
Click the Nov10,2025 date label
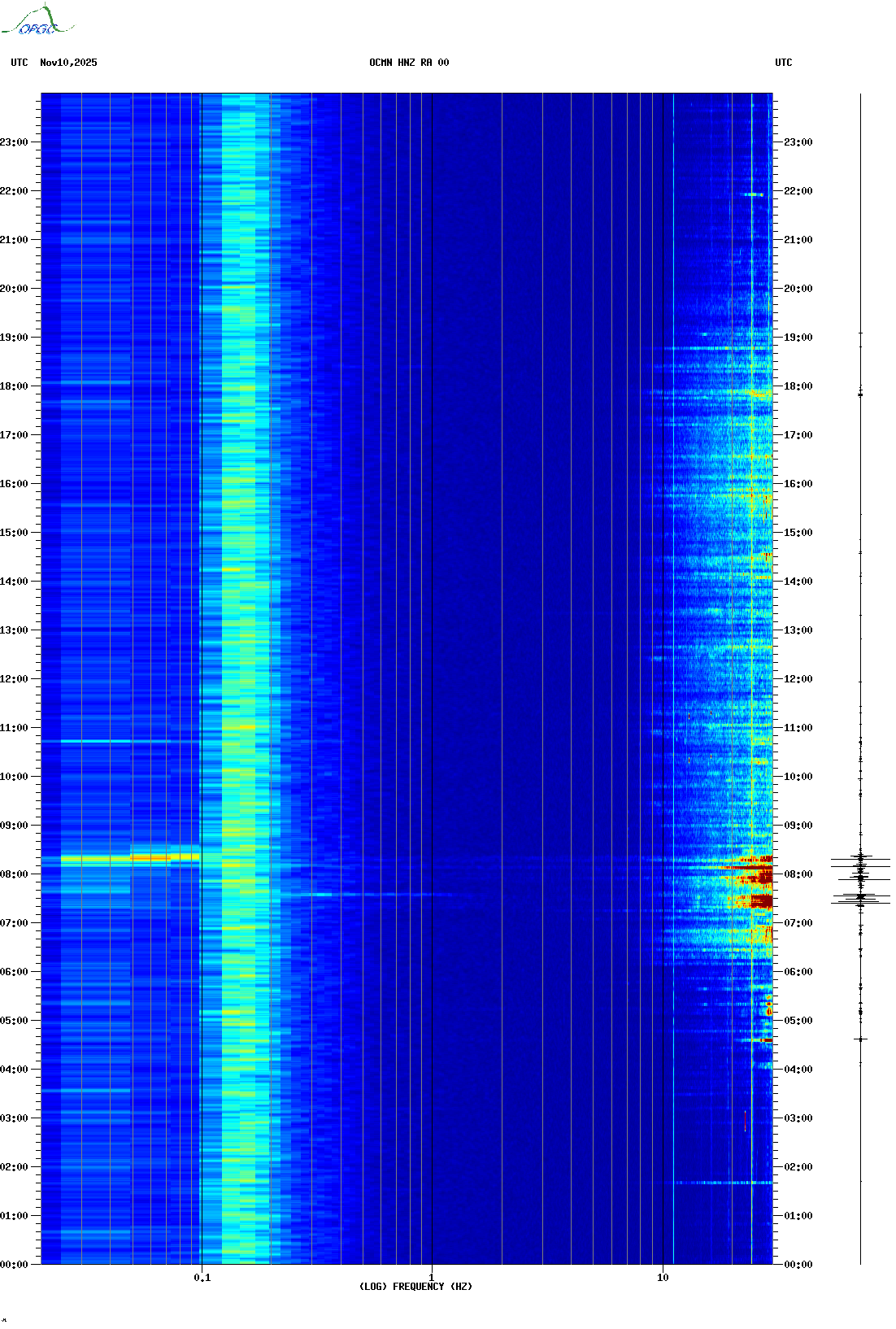[x=68, y=63]
